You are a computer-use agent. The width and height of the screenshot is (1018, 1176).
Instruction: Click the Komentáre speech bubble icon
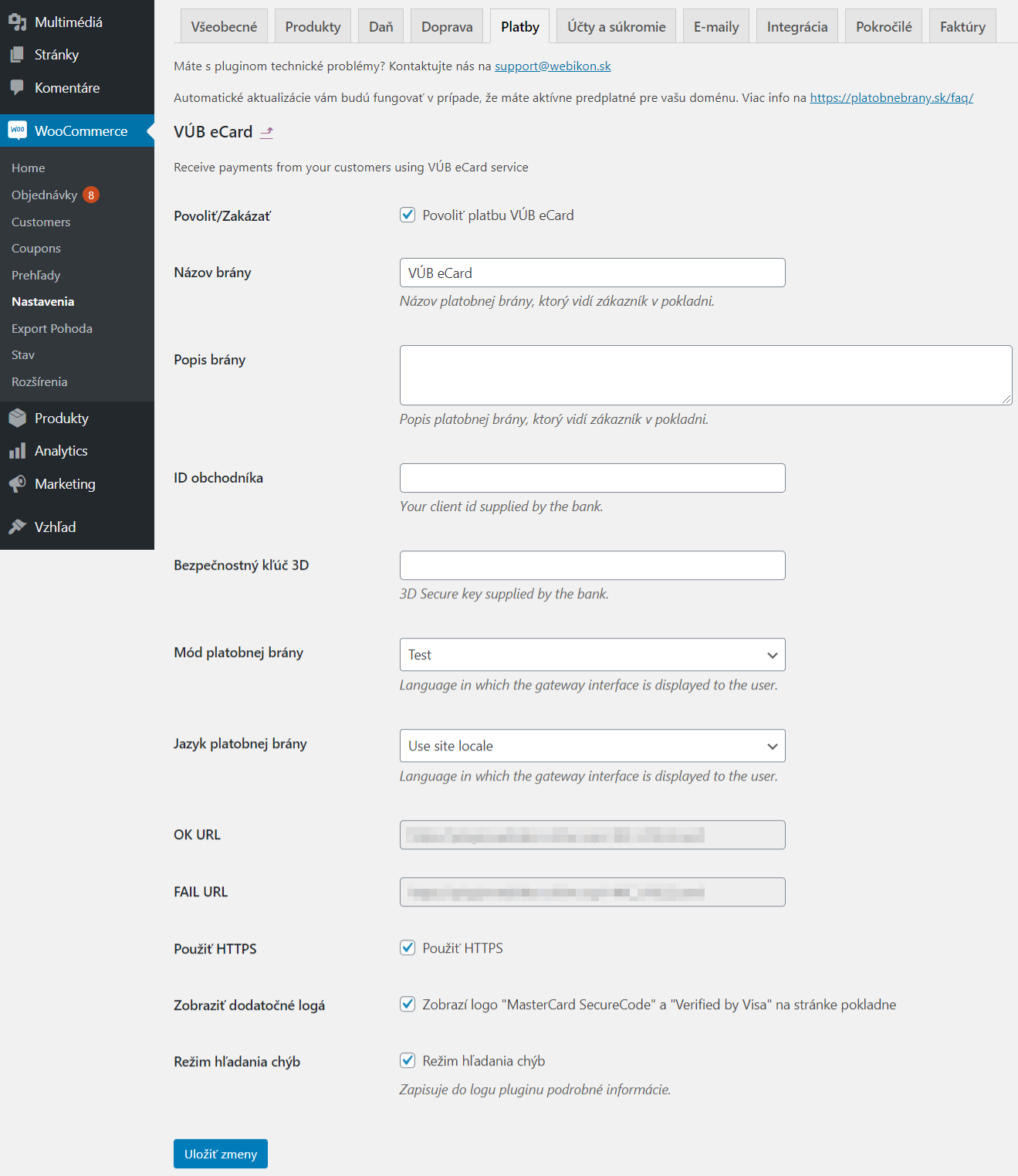17,87
